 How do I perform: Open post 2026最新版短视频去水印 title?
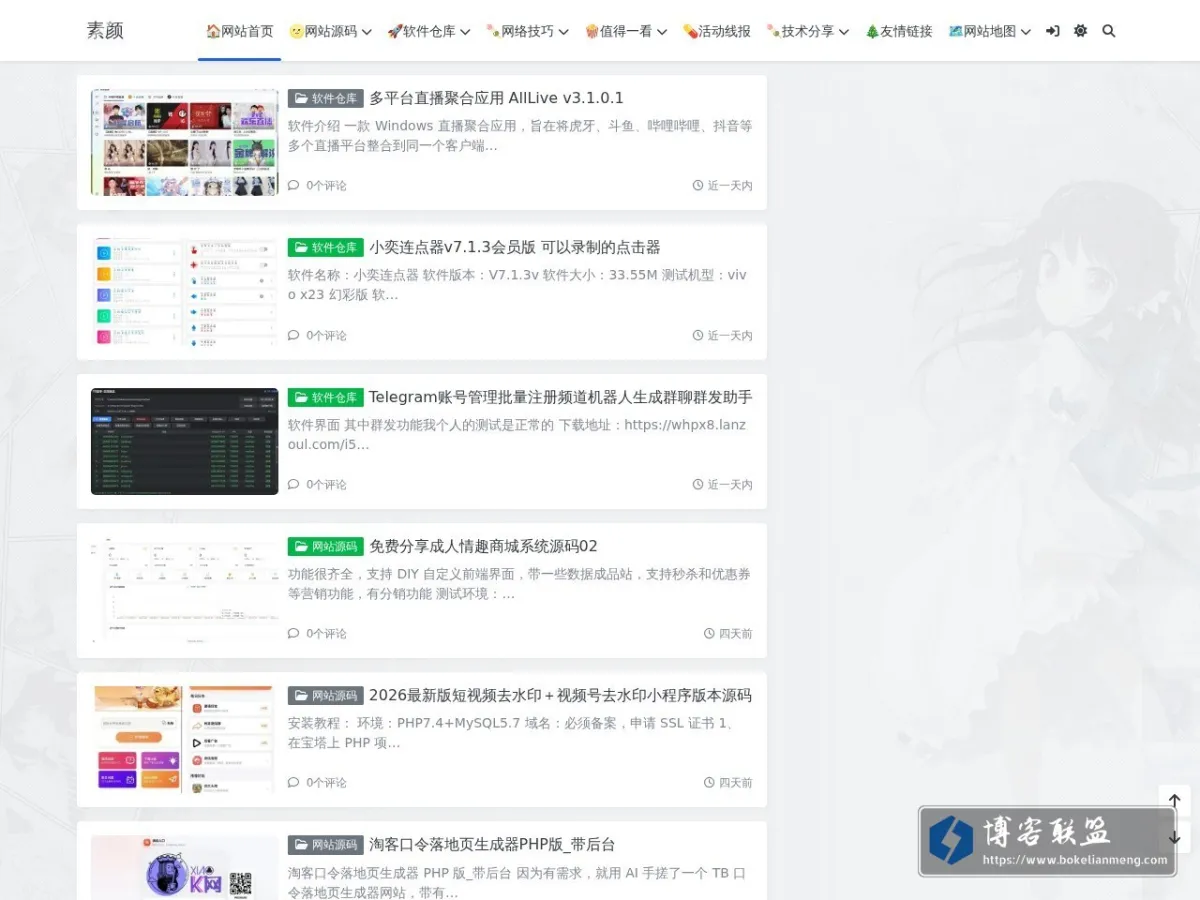pyautogui.click(x=560, y=695)
